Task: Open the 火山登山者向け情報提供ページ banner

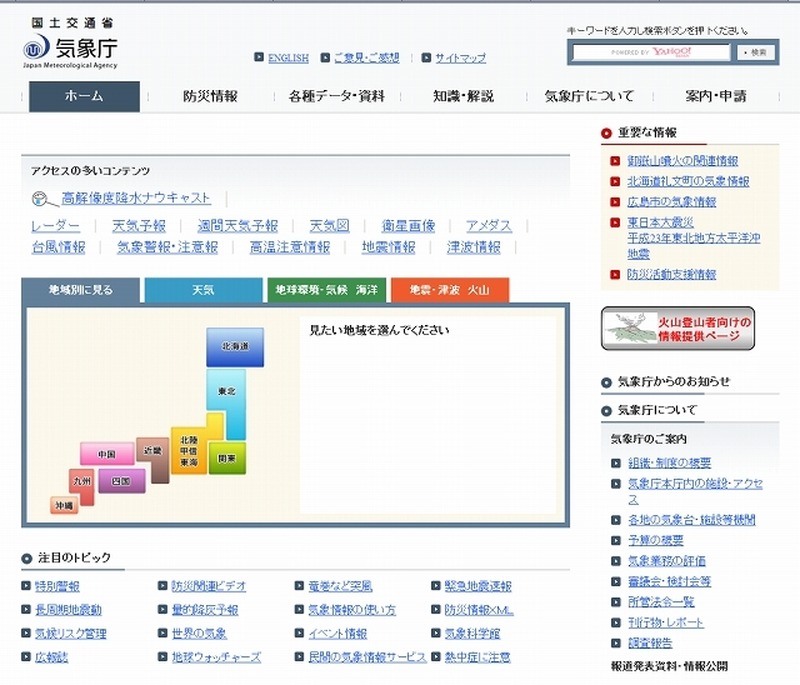Action: click(677, 328)
